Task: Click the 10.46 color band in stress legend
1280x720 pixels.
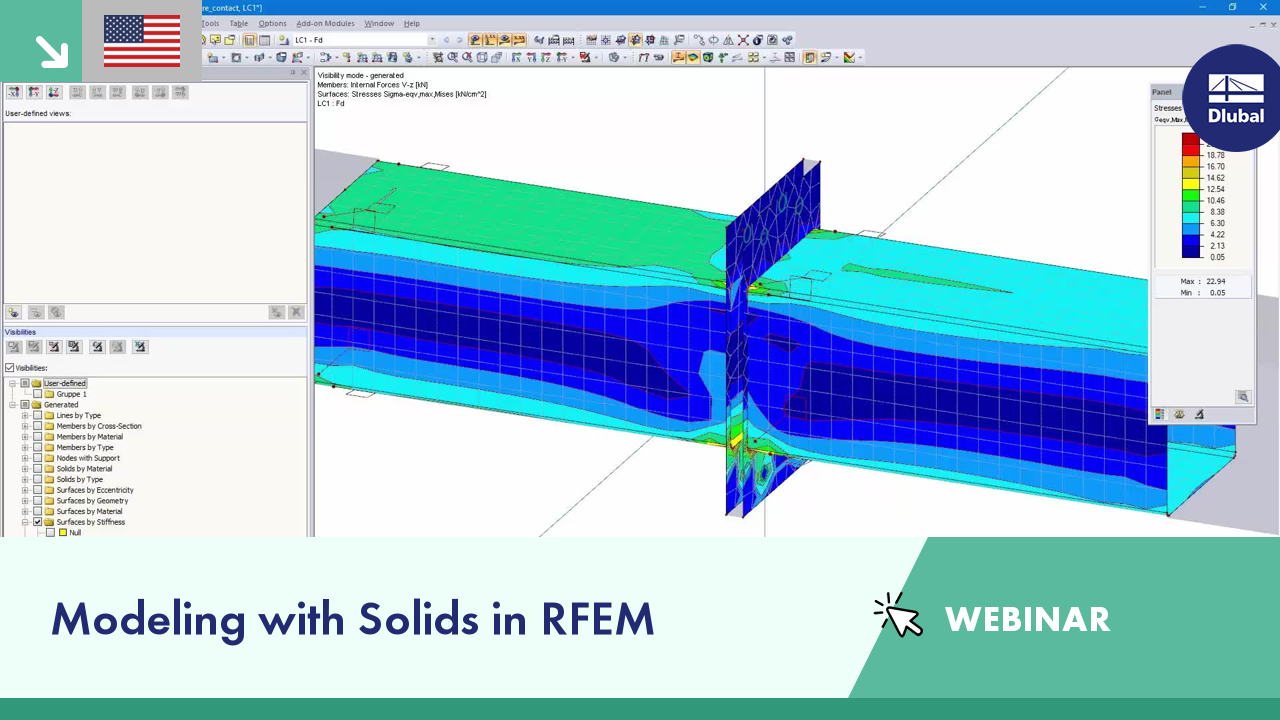Action: [1189, 198]
